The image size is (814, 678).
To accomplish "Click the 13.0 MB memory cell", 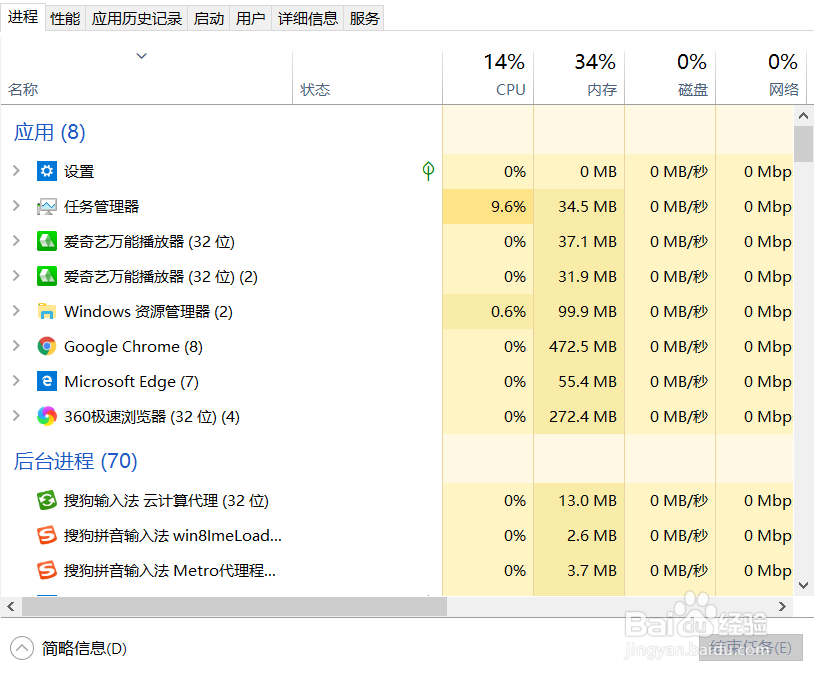I will coord(579,500).
